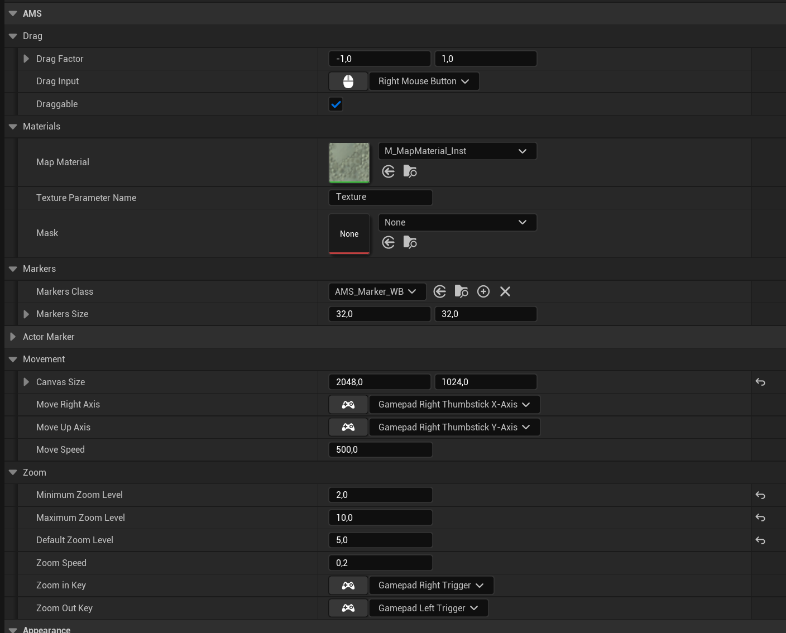Image resolution: width=786 pixels, height=633 pixels.
Task: Browse to Markers Class in Content Browser
Action: coord(461,292)
